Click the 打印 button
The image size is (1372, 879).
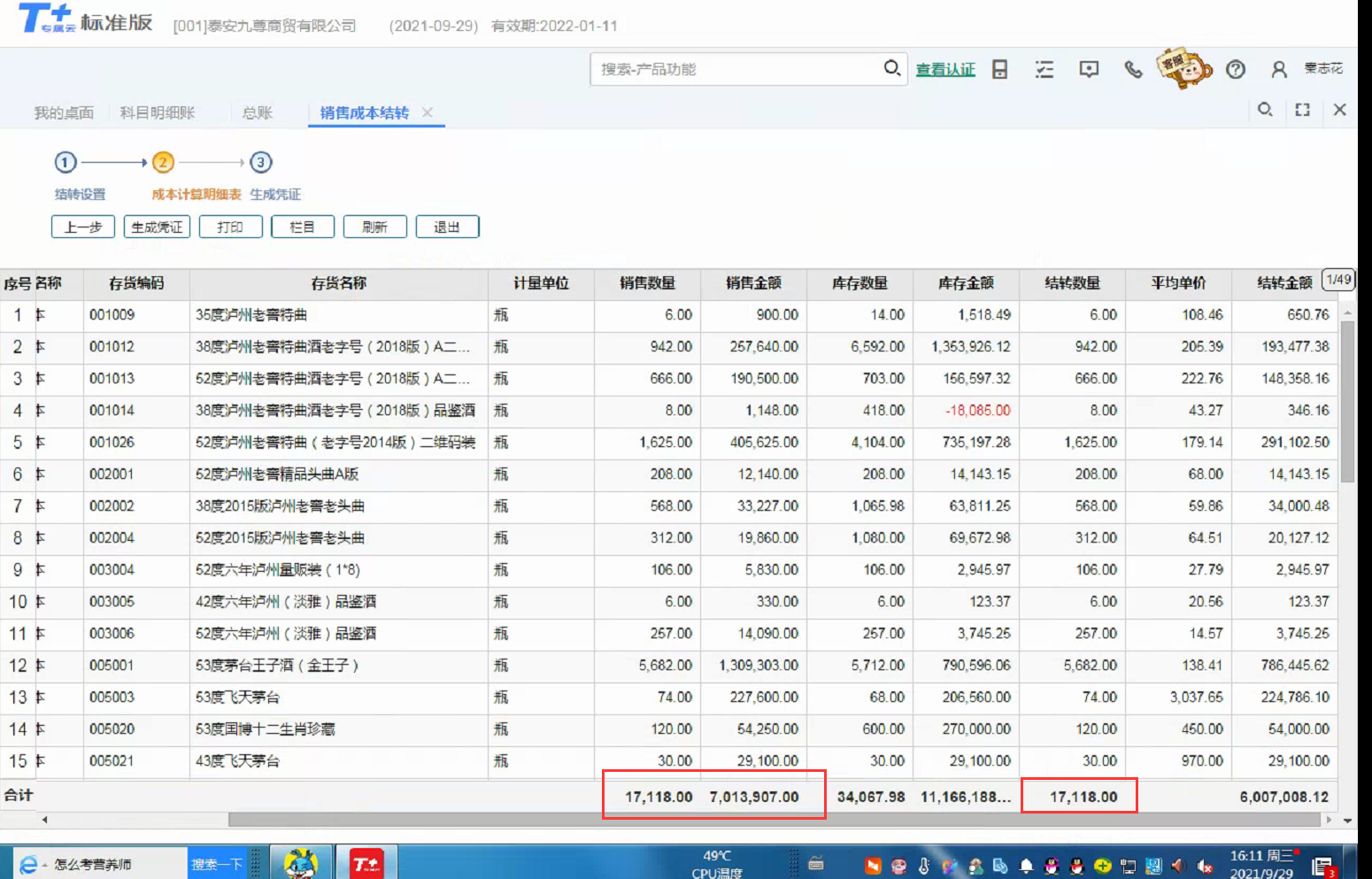230,227
